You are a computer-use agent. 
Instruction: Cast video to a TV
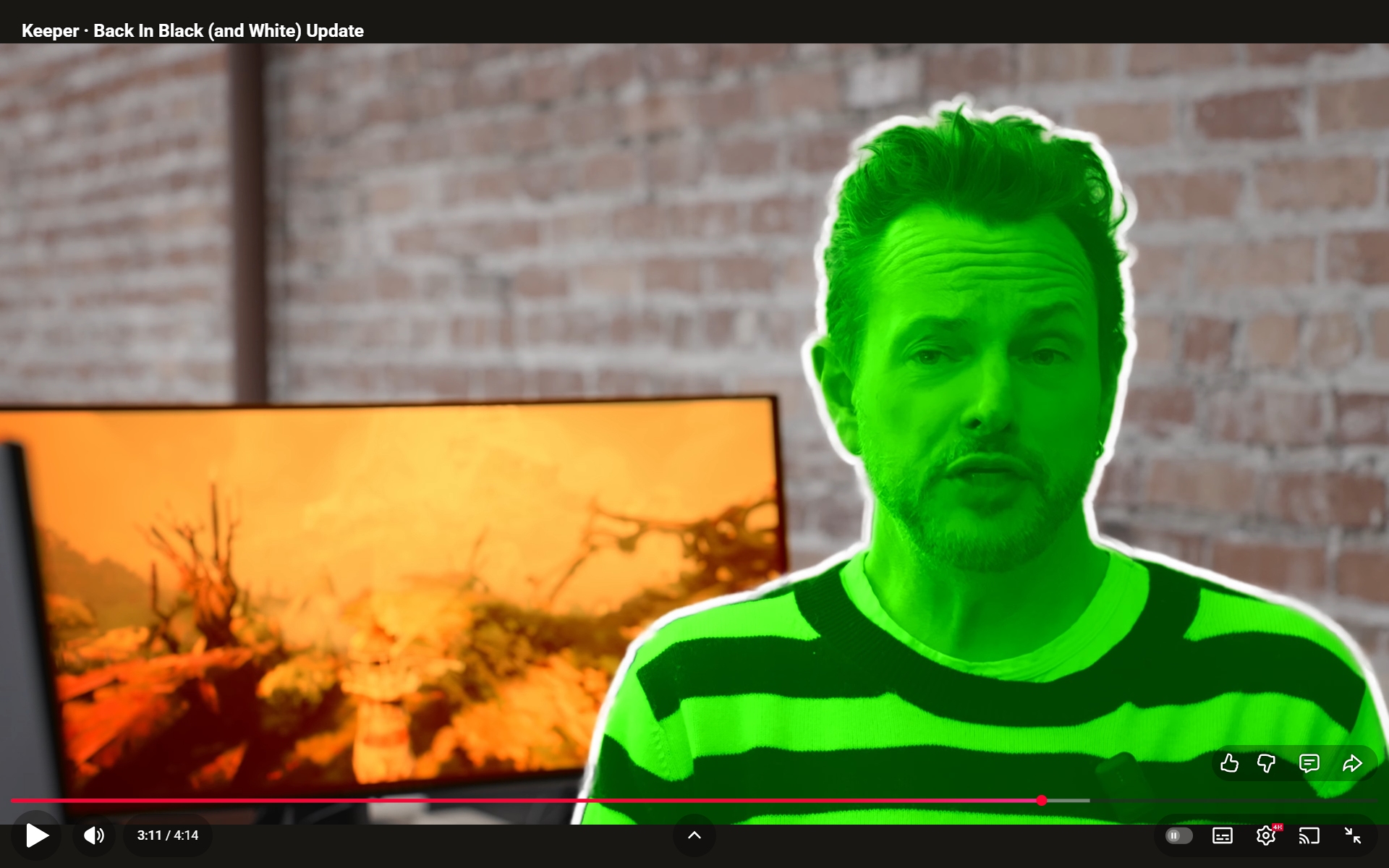point(1309,836)
